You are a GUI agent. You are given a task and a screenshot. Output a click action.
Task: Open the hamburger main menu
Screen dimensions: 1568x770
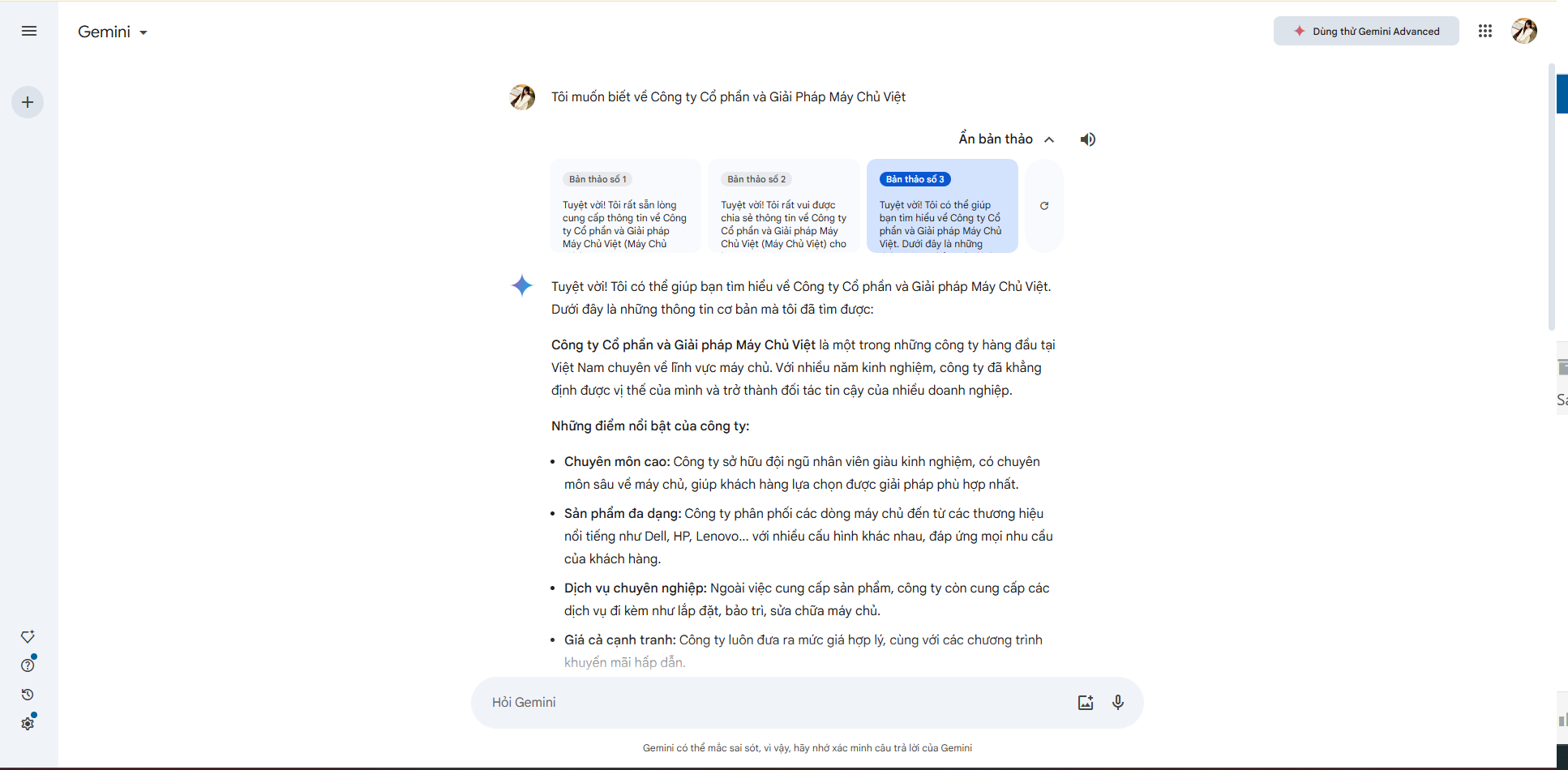coord(29,31)
